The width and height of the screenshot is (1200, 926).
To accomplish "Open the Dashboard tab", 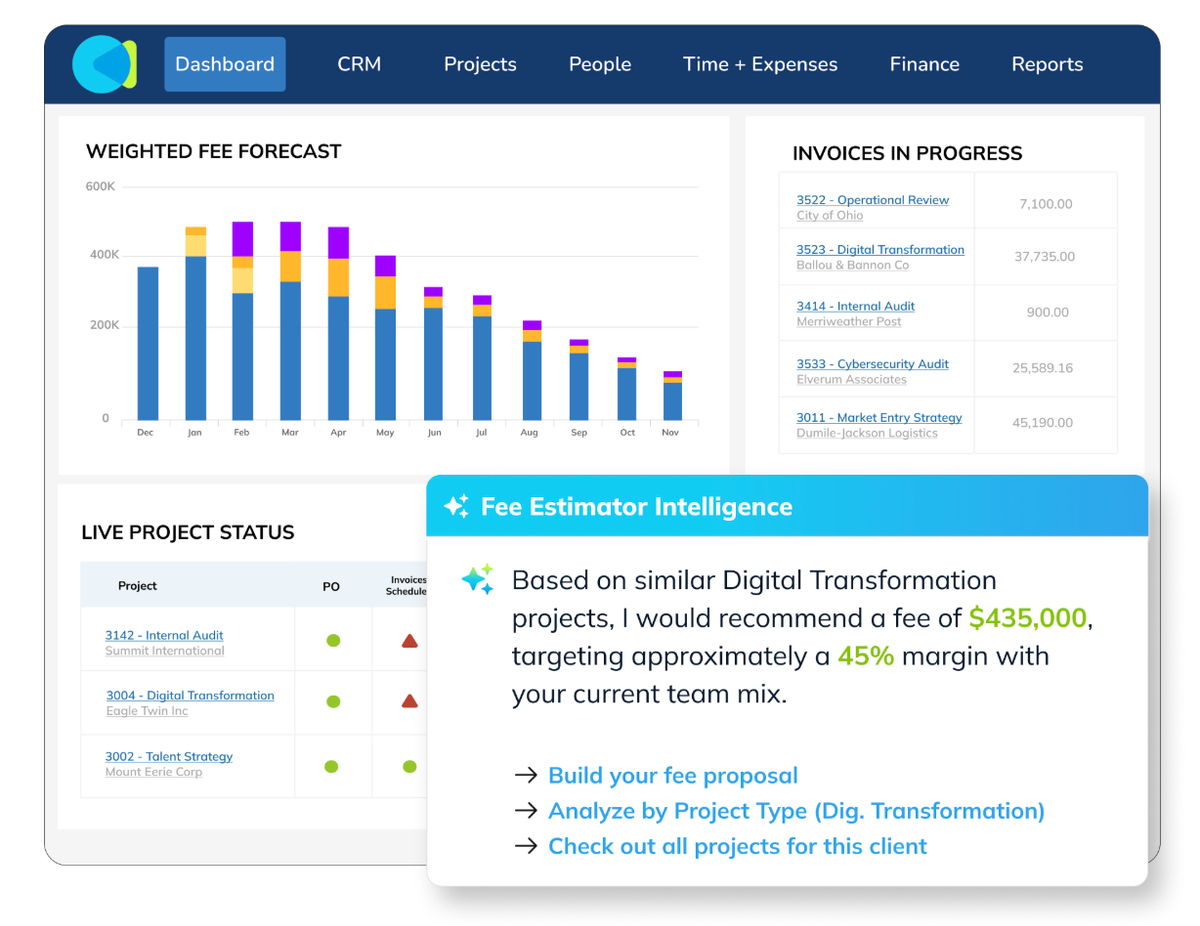I will click(225, 64).
